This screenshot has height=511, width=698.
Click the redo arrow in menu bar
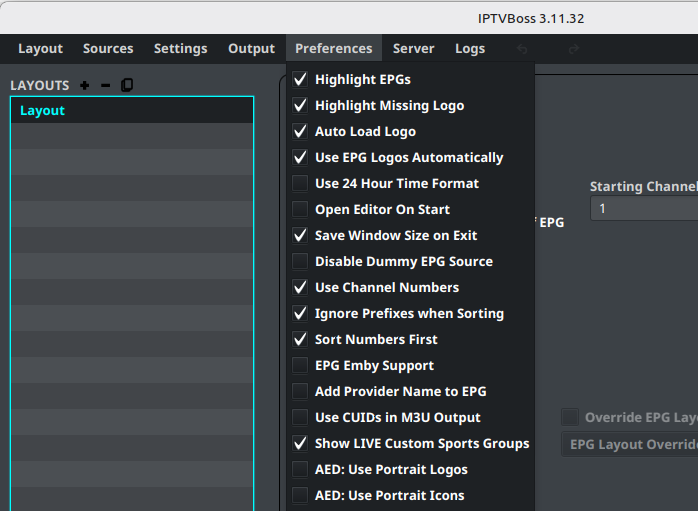tap(574, 49)
